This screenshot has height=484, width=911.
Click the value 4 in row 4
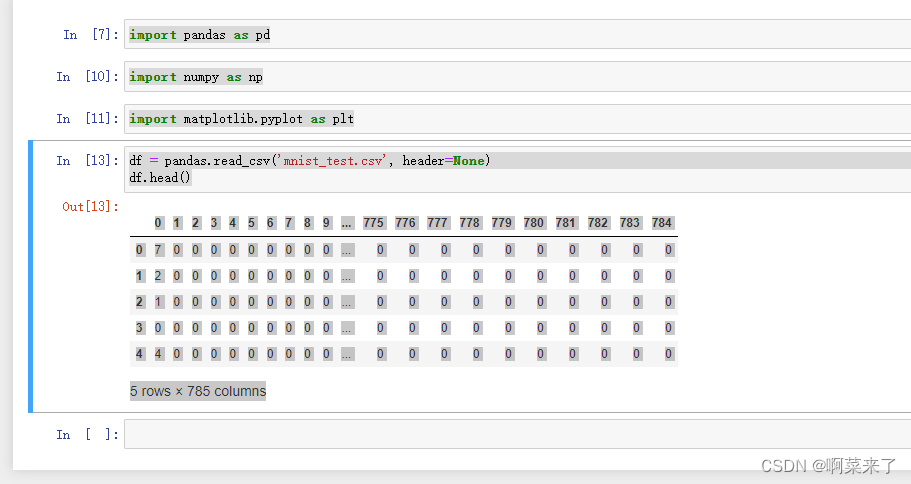[158, 354]
